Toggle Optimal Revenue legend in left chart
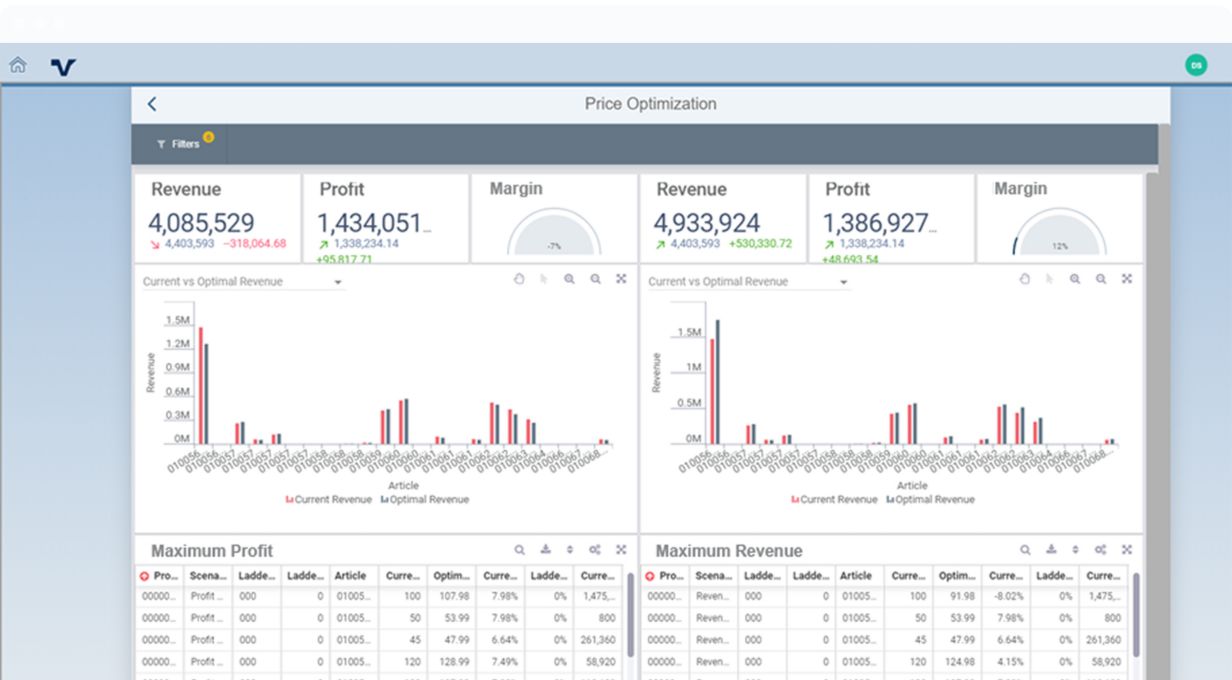 [x=424, y=500]
